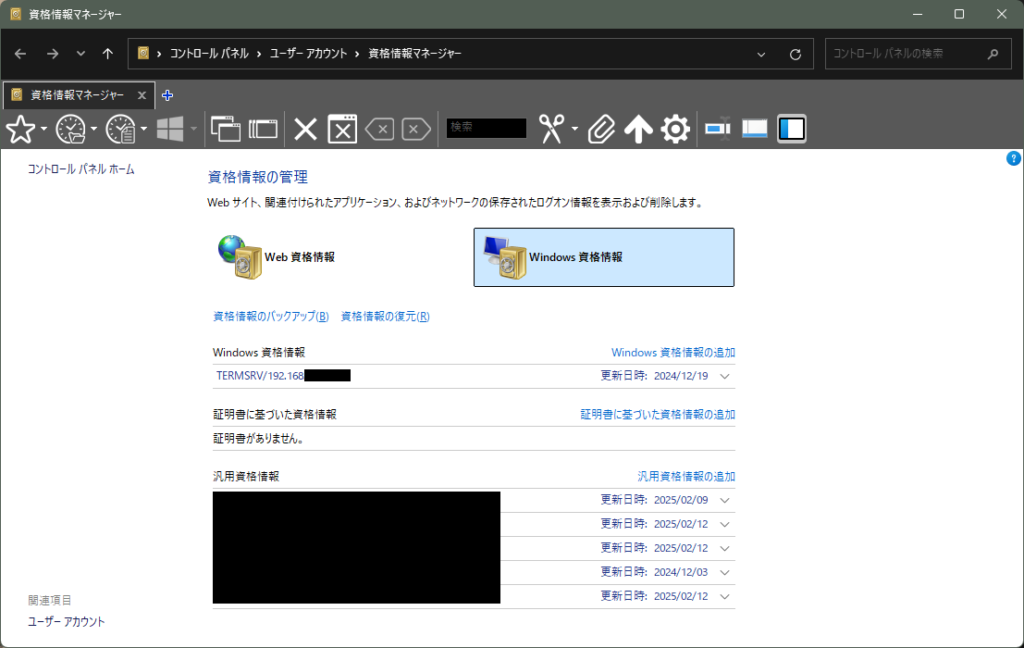The width and height of the screenshot is (1024, 648).
Task: Click the tab list window icon
Action: tap(263, 129)
